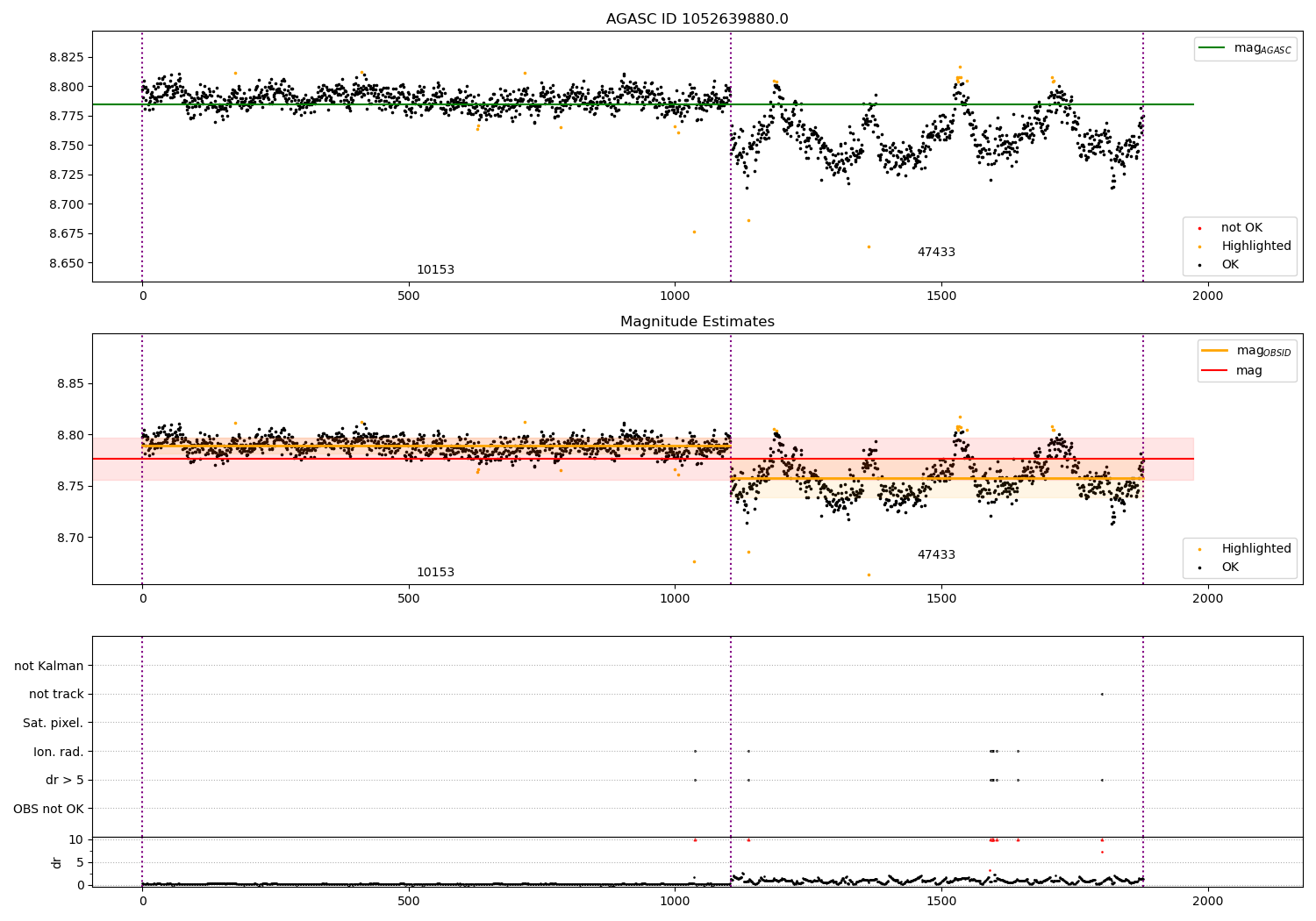Screen dimensions: 1316x921
Task: Click the "10" tick on the dr axis
Action: point(76,839)
